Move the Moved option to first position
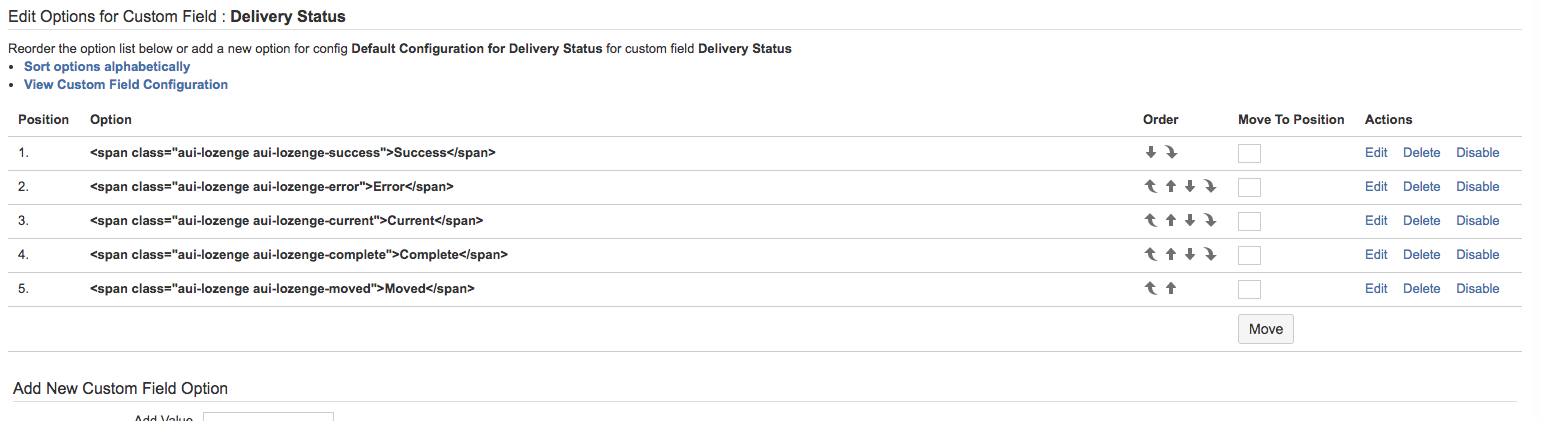 click(1151, 289)
